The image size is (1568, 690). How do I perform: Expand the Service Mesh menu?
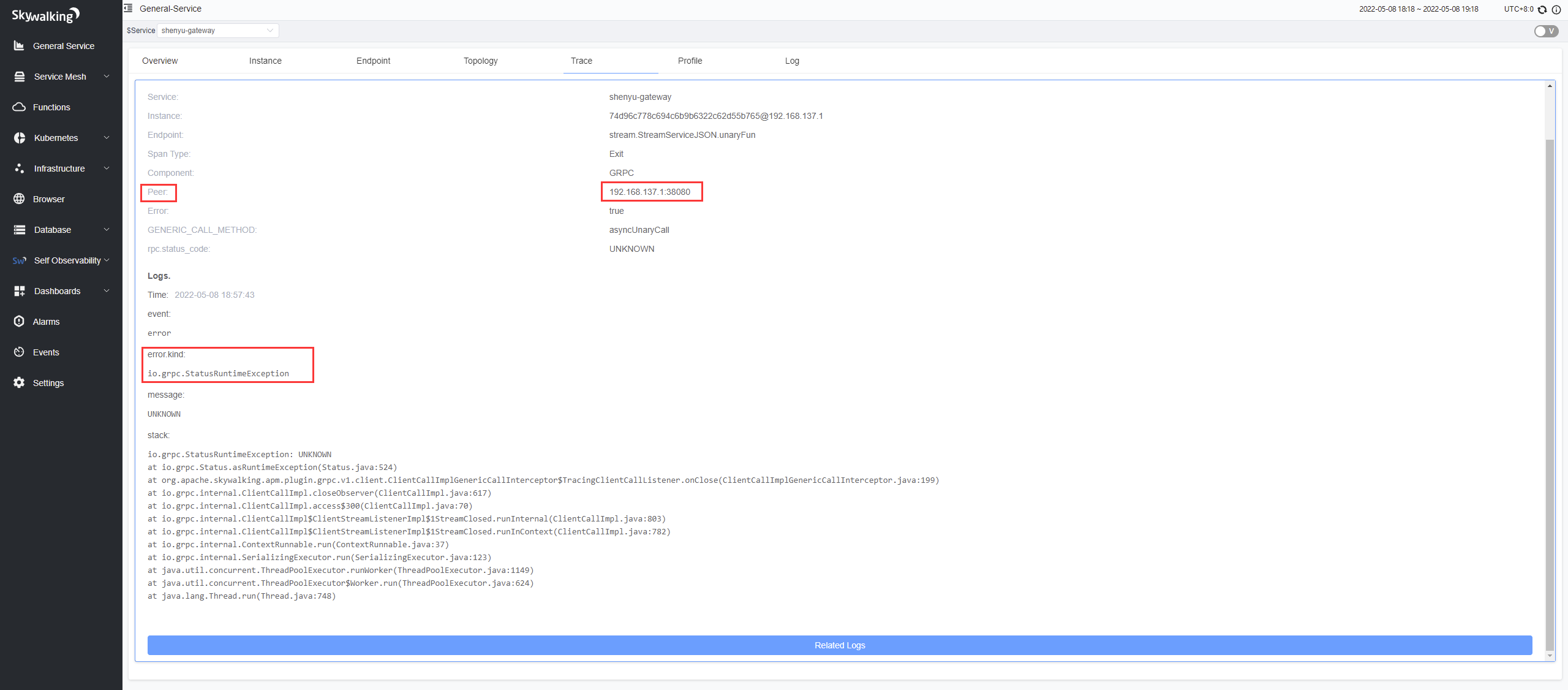[x=60, y=77]
